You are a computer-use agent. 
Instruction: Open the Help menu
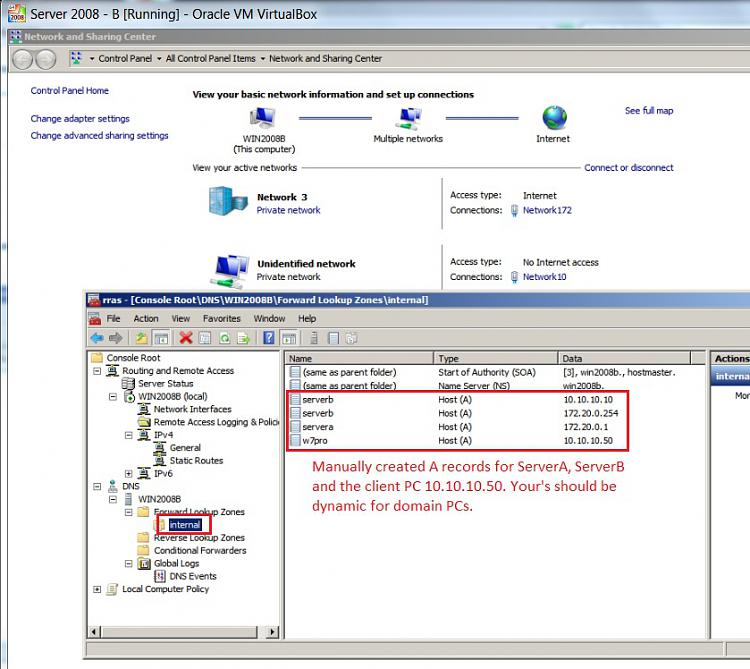coord(307,318)
